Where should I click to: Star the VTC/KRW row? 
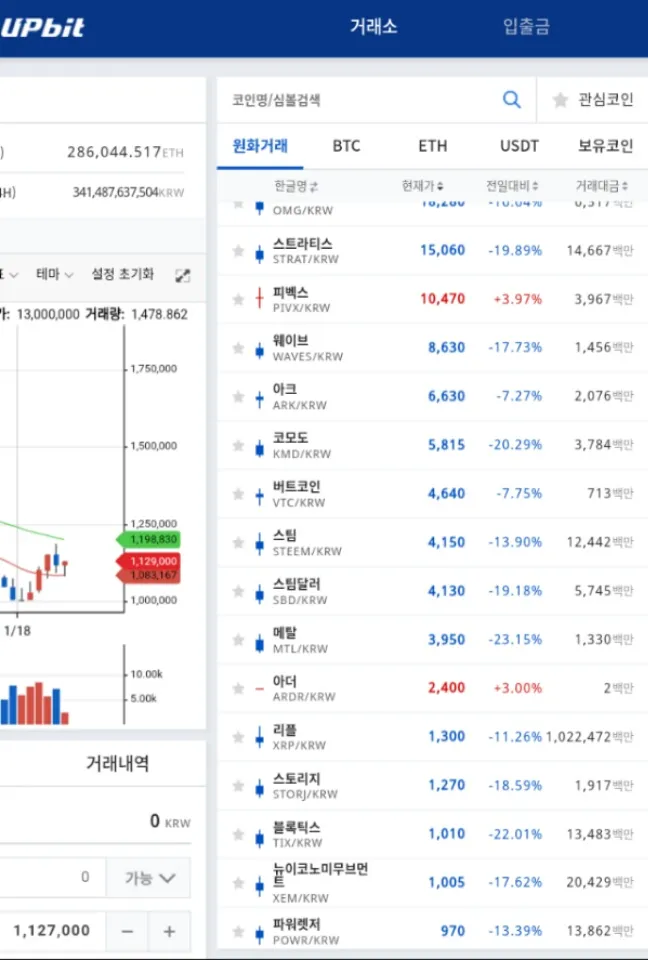238,494
